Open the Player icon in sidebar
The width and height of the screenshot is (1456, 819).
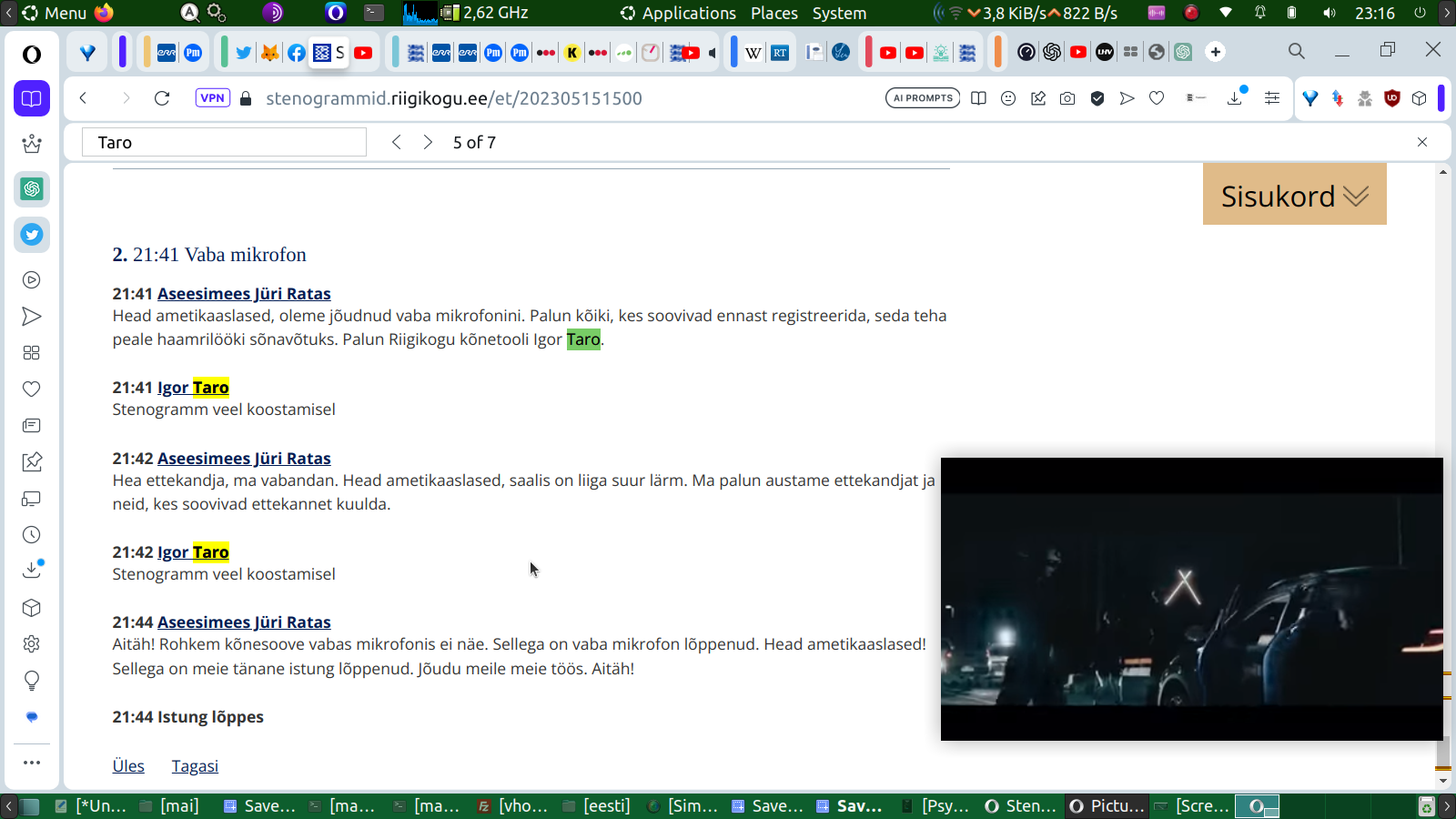(x=32, y=280)
